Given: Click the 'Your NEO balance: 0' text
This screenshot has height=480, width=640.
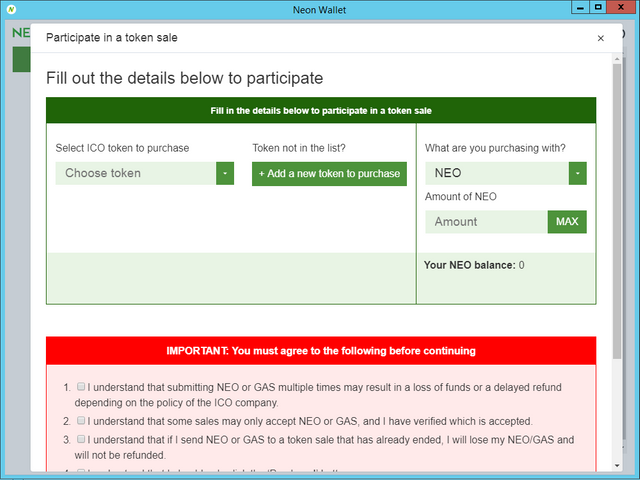Looking at the screenshot, I should tap(474, 265).
